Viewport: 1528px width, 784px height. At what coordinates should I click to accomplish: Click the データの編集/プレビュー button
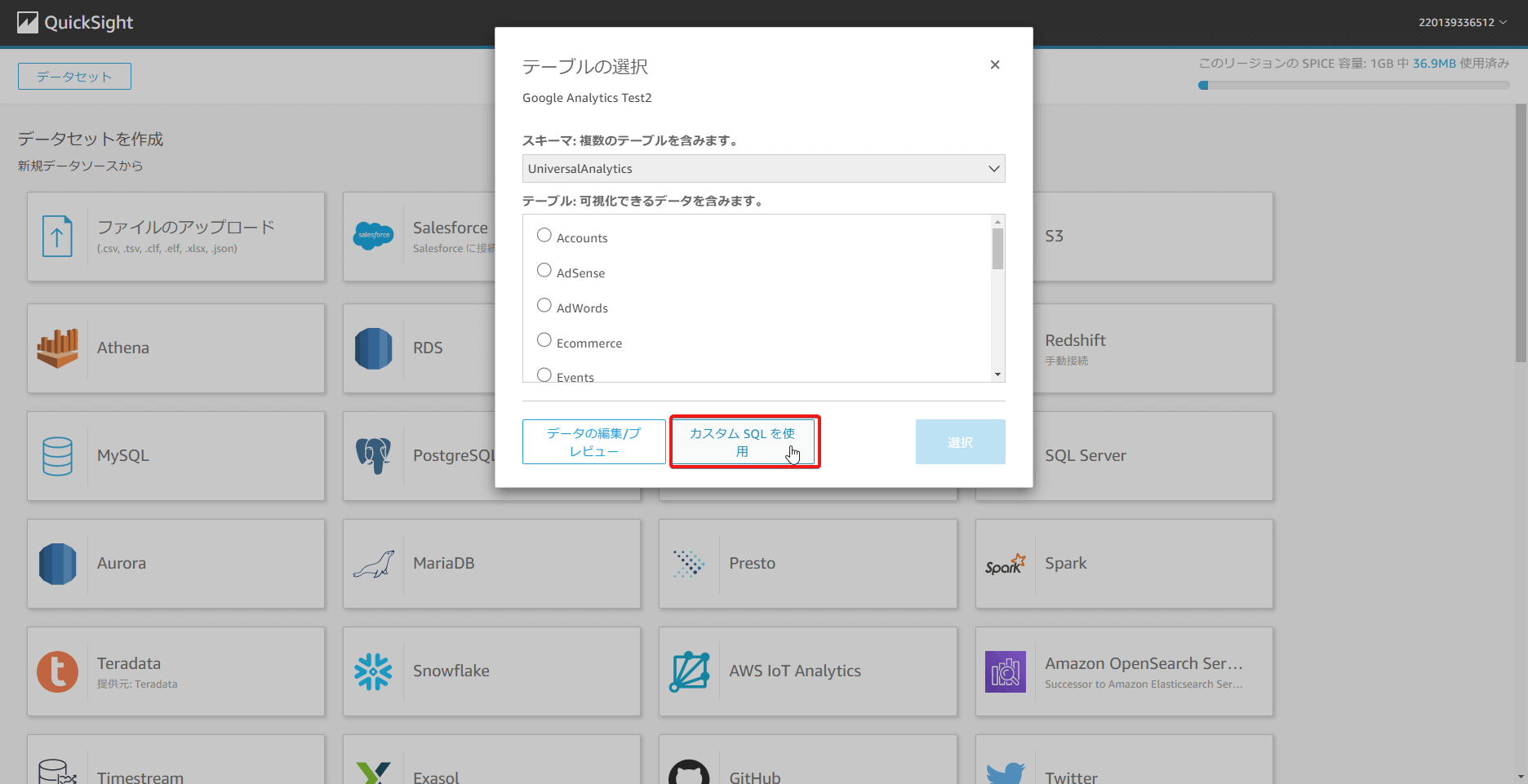click(594, 442)
